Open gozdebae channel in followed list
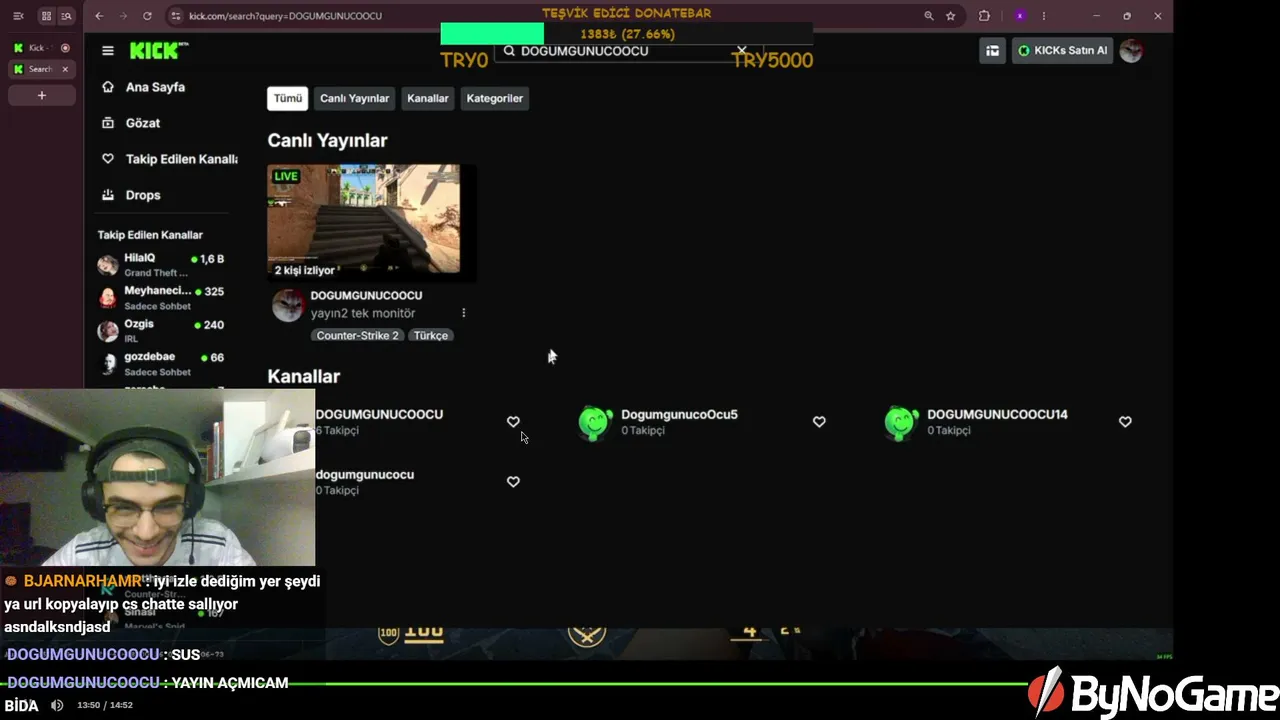 (160, 364)
